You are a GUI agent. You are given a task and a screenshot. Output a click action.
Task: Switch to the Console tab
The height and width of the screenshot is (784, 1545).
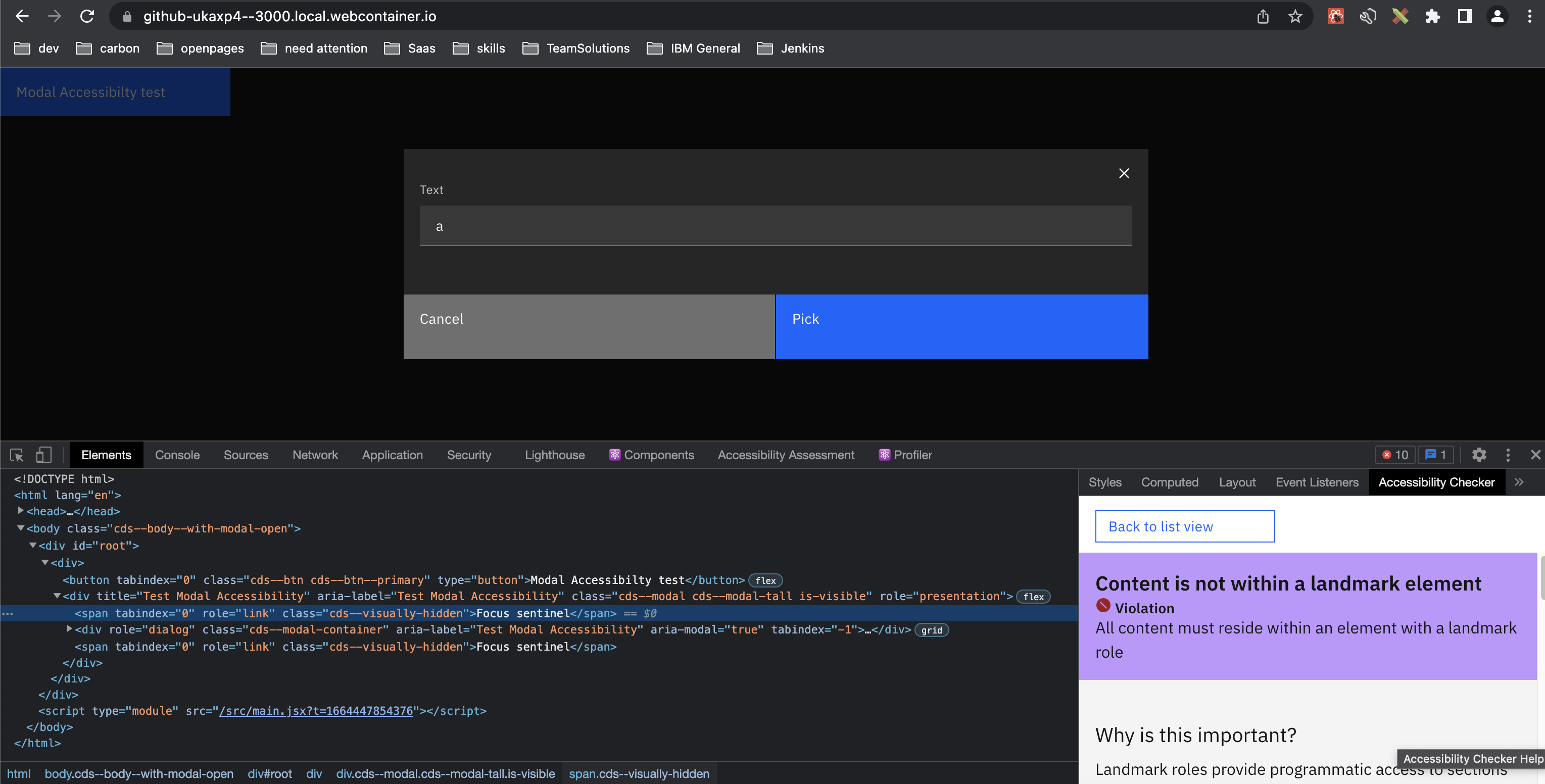pos(177,455)
